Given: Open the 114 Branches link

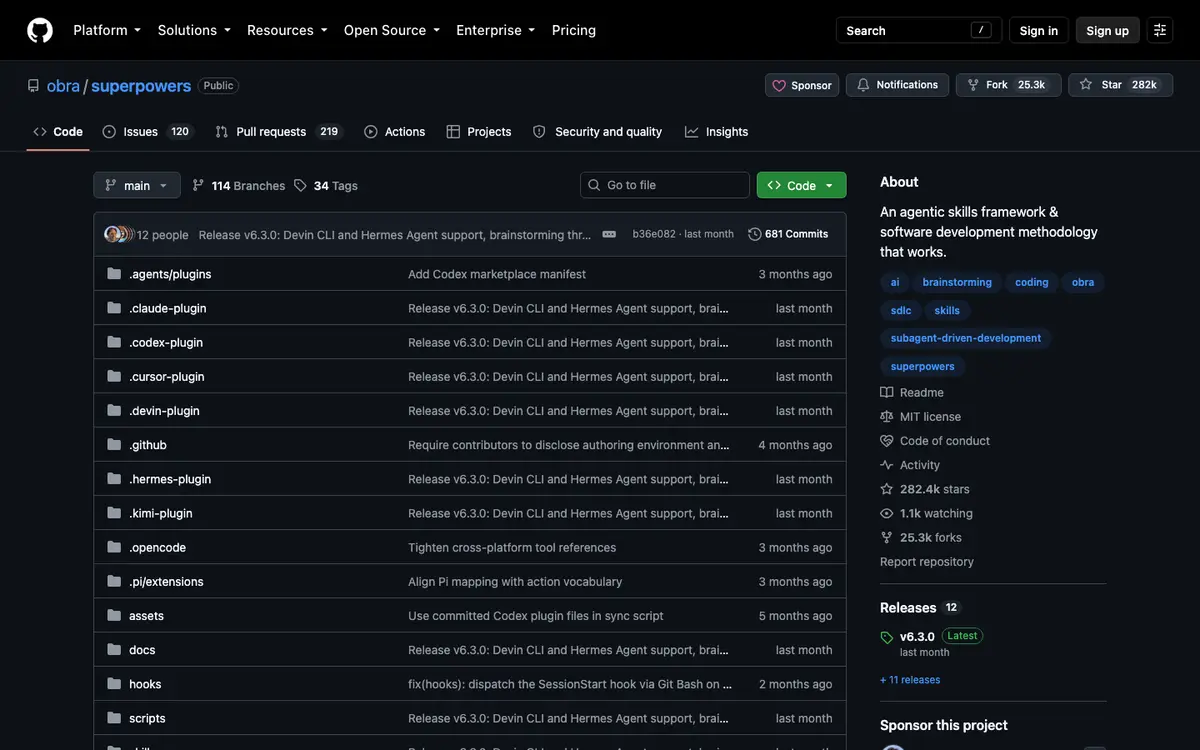Looking at the screenshot, I should tap(238, 185).
